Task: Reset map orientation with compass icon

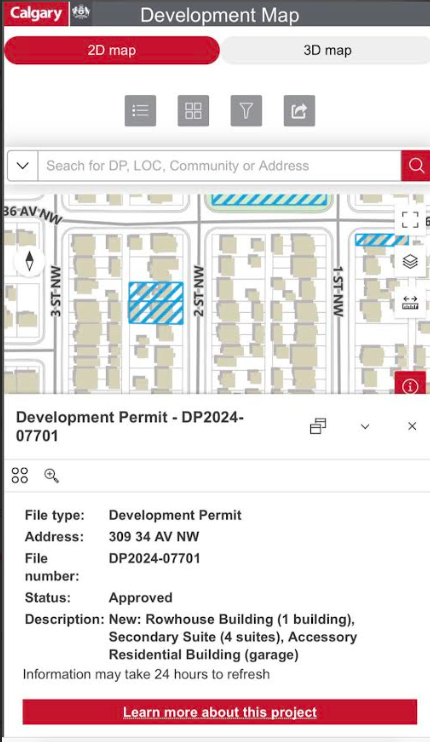Action: (29, 261)
